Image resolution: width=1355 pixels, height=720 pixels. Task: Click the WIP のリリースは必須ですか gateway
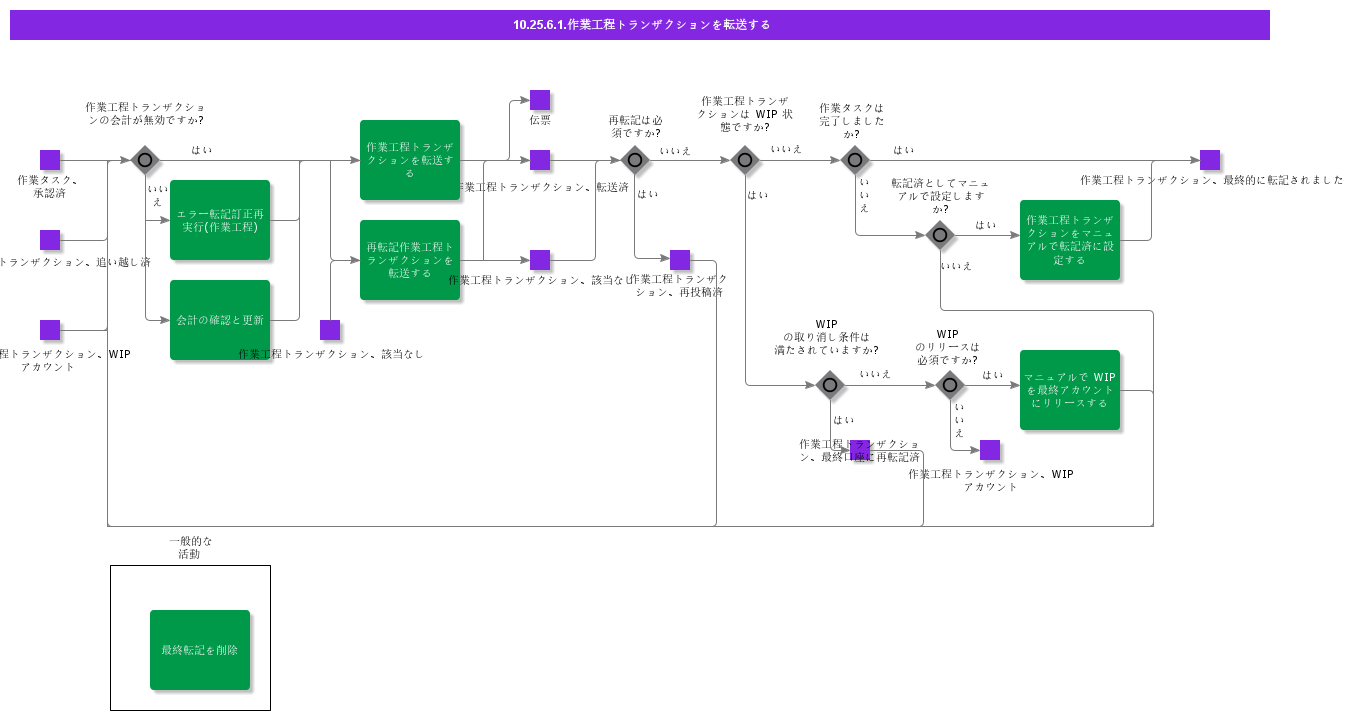[950, 385]
